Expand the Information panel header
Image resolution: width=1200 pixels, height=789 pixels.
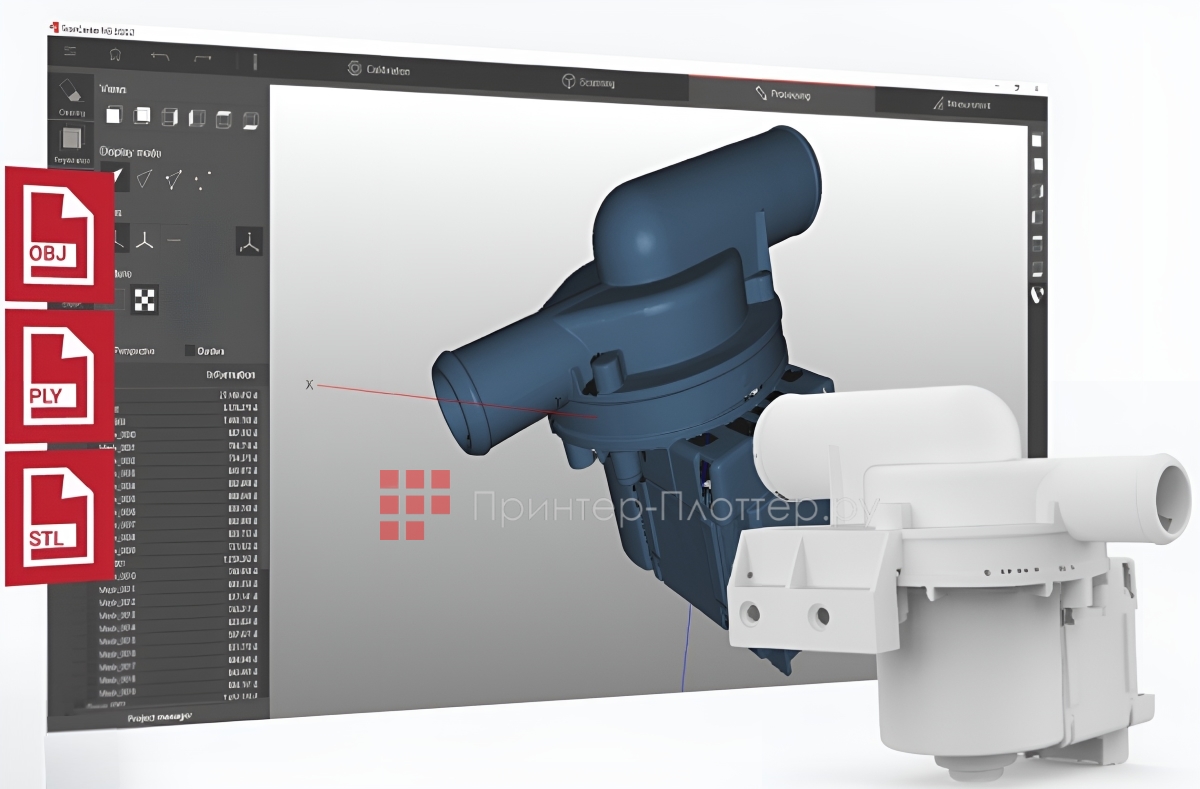pyautogui.click(x=231, y=374)
